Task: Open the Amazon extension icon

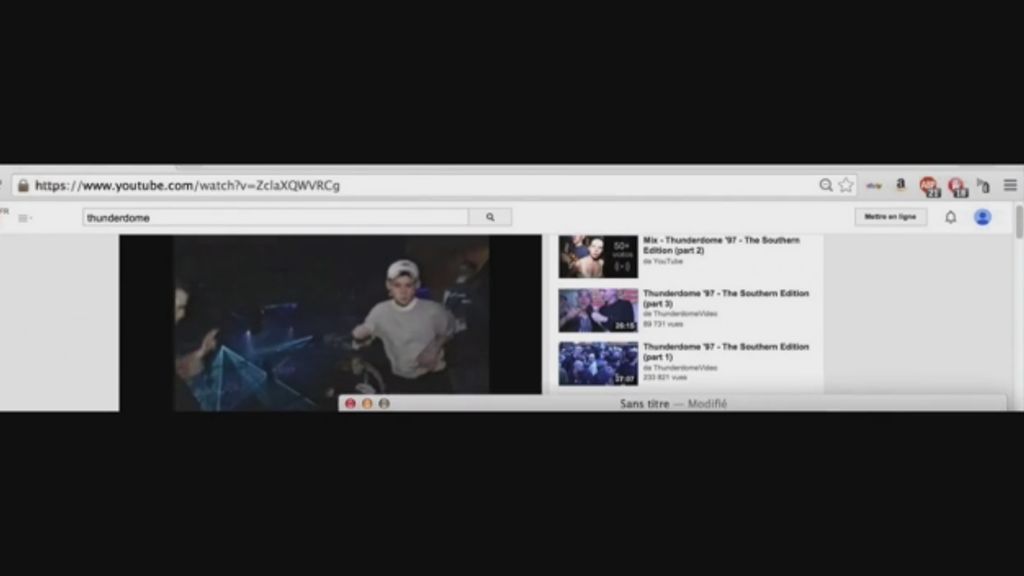Action: 901,185
